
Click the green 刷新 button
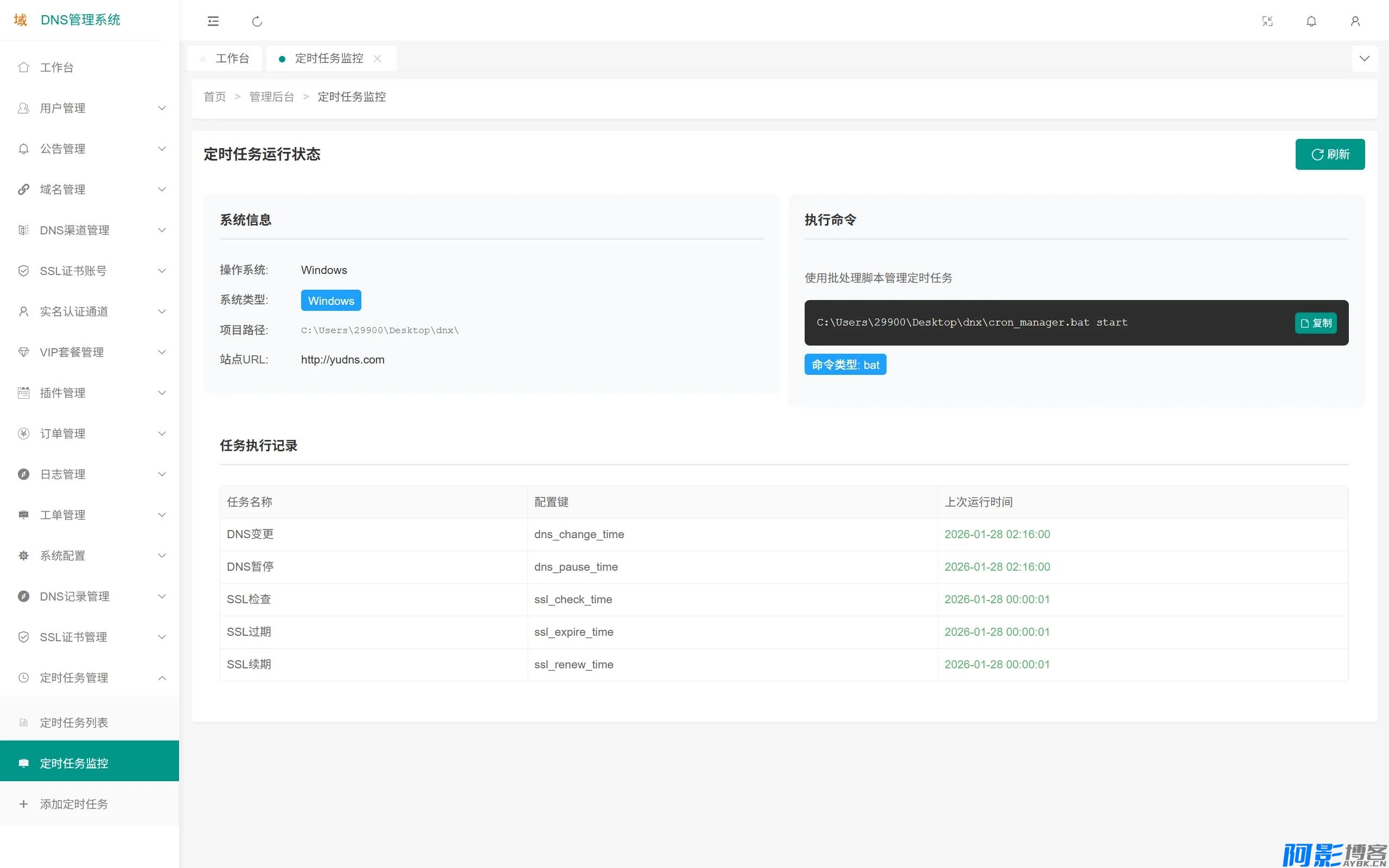(1330, 155)
